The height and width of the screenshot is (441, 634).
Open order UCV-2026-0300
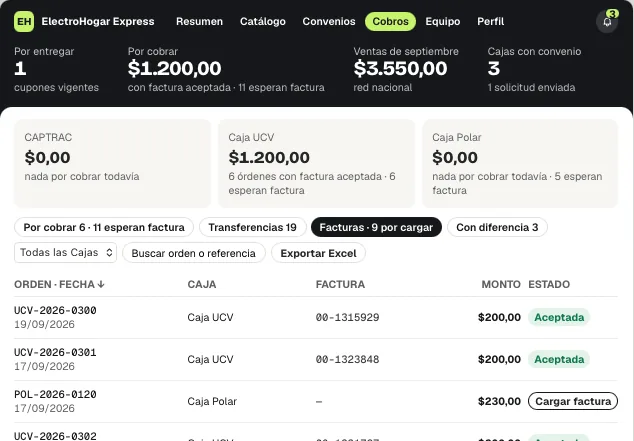point(55,310)
